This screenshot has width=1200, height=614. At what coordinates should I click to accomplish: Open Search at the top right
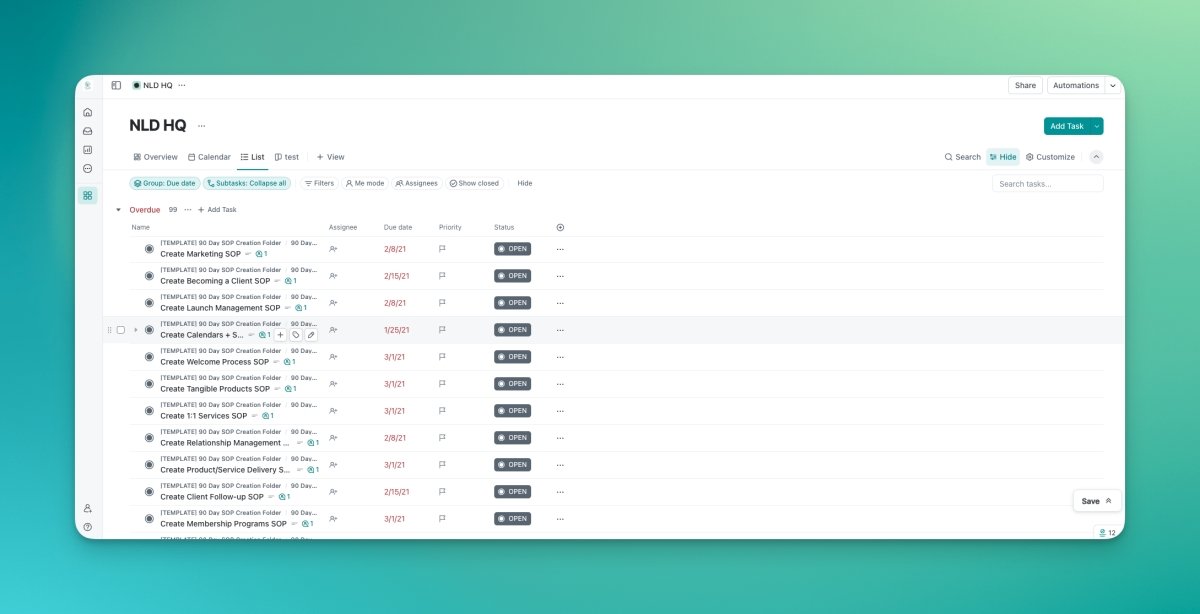coord(961,156)
